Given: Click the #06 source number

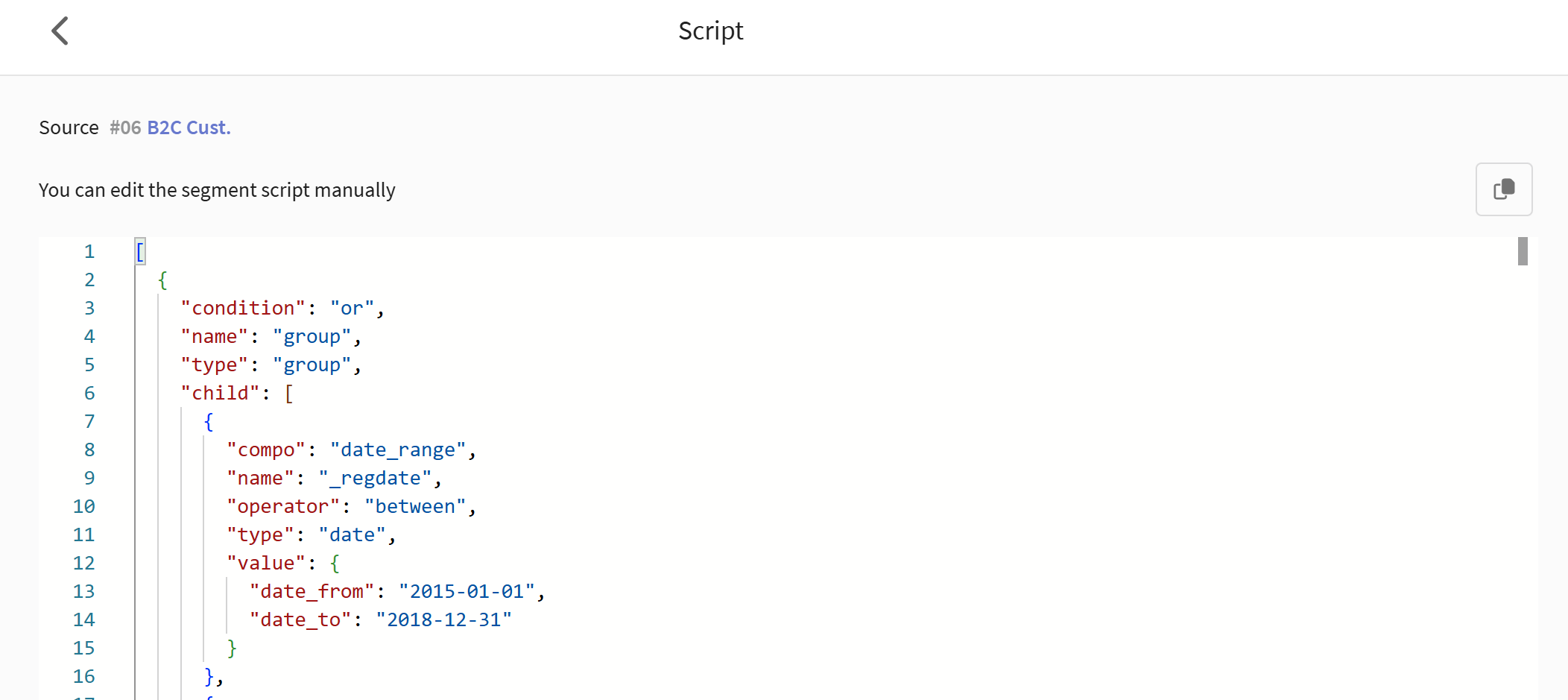Looking at the screenshot, I should point(125,127).
